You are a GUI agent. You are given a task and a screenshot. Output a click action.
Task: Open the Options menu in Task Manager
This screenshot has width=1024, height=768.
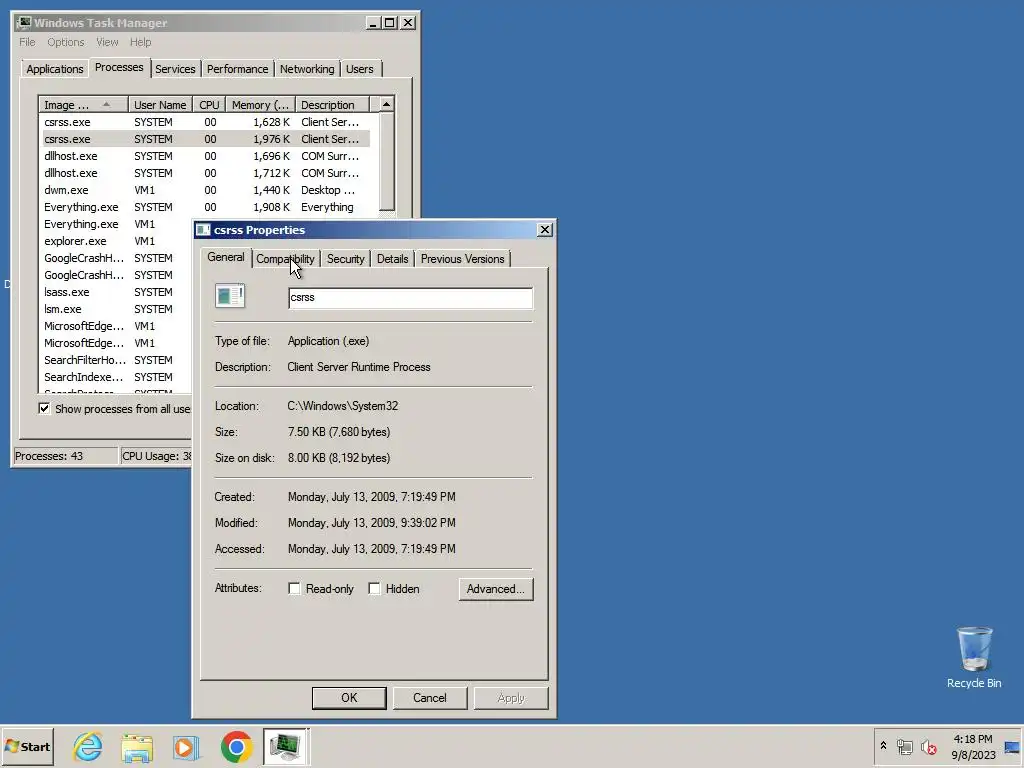click(x=65, y=42)
